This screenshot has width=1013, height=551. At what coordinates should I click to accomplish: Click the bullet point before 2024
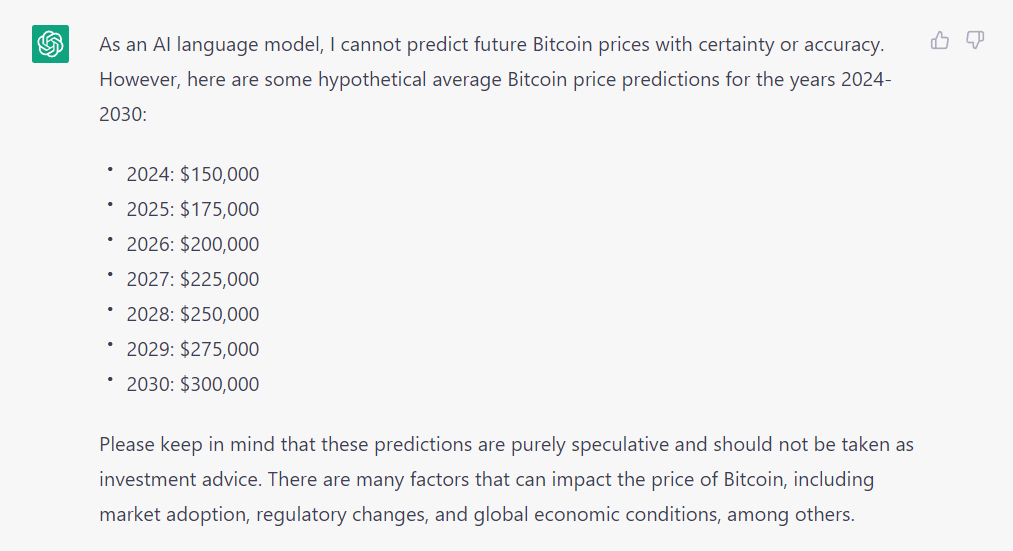click(x=109, y=169)
